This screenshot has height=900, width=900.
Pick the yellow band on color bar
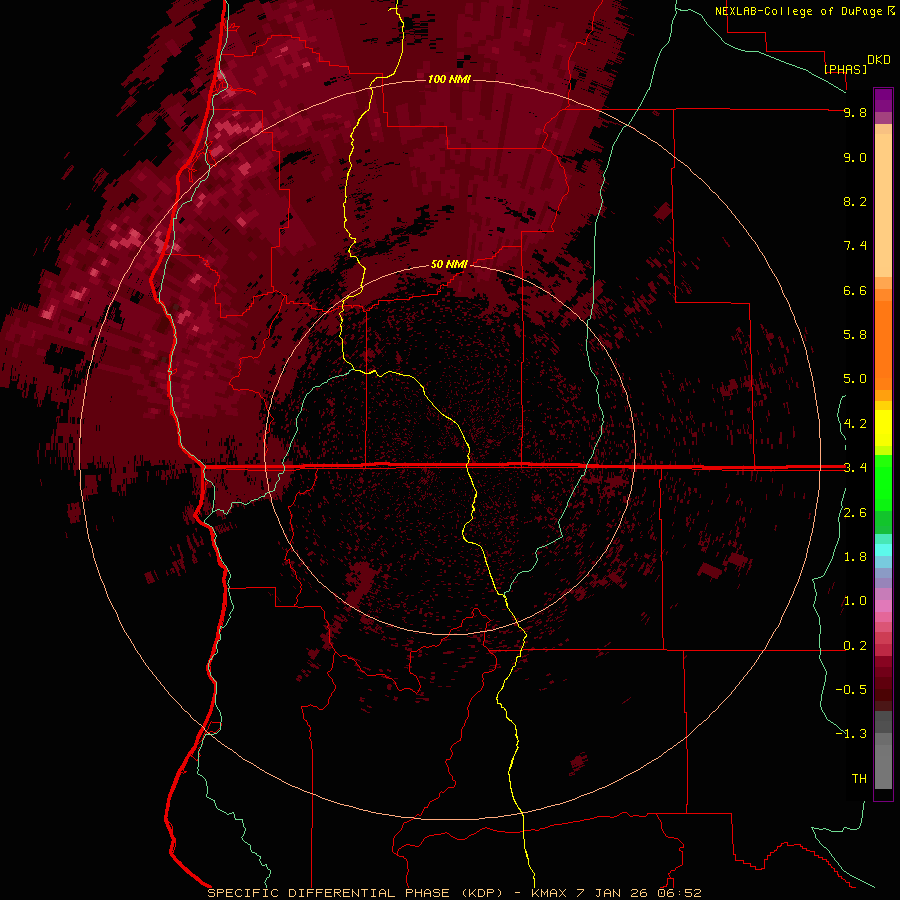(x=883, y=428)
